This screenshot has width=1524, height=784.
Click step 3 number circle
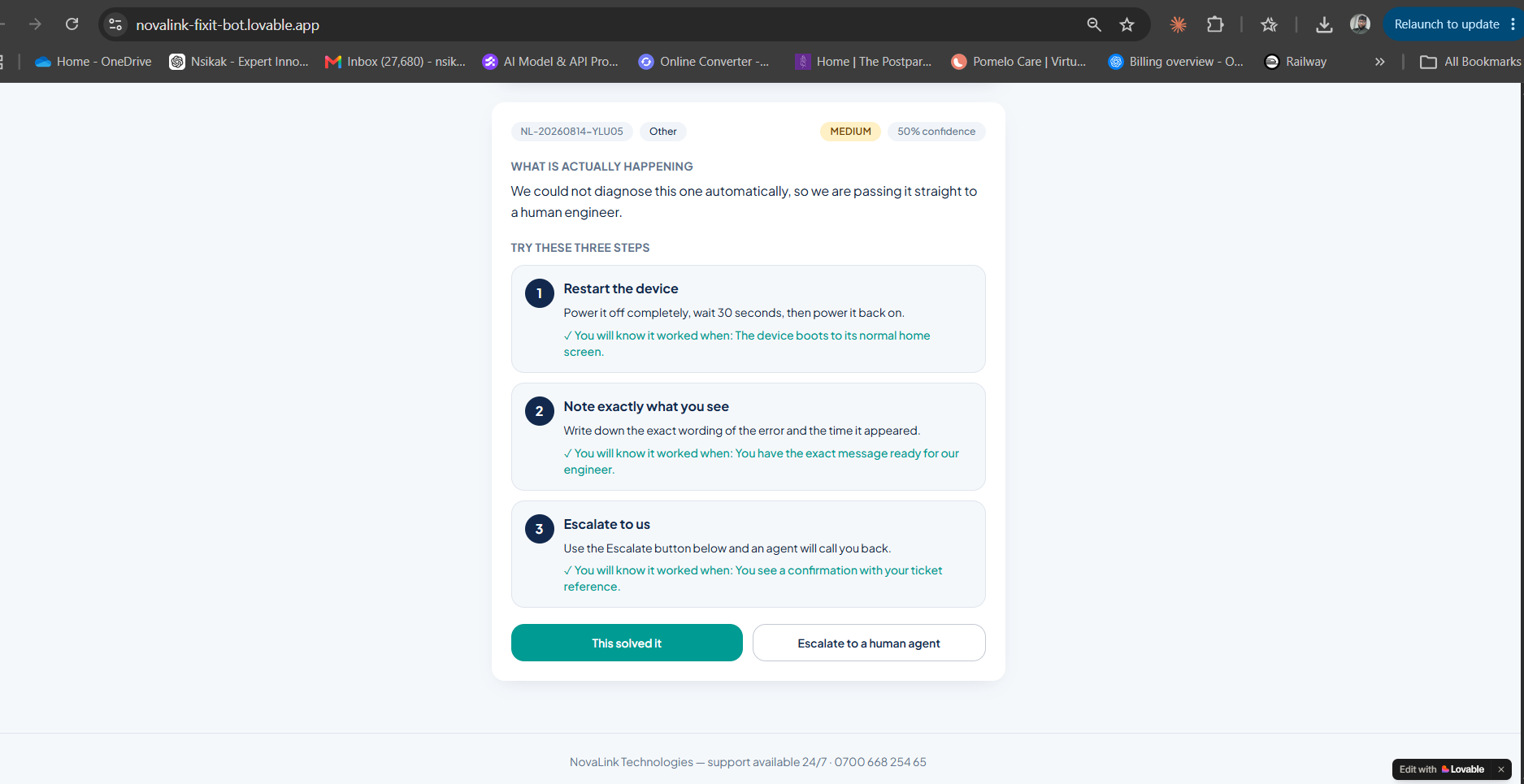pos(539,529)
